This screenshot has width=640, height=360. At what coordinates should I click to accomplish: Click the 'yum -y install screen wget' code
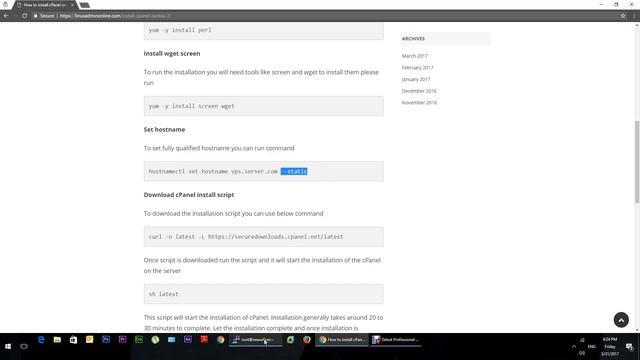pyautogui.click(x=191, y=106)
